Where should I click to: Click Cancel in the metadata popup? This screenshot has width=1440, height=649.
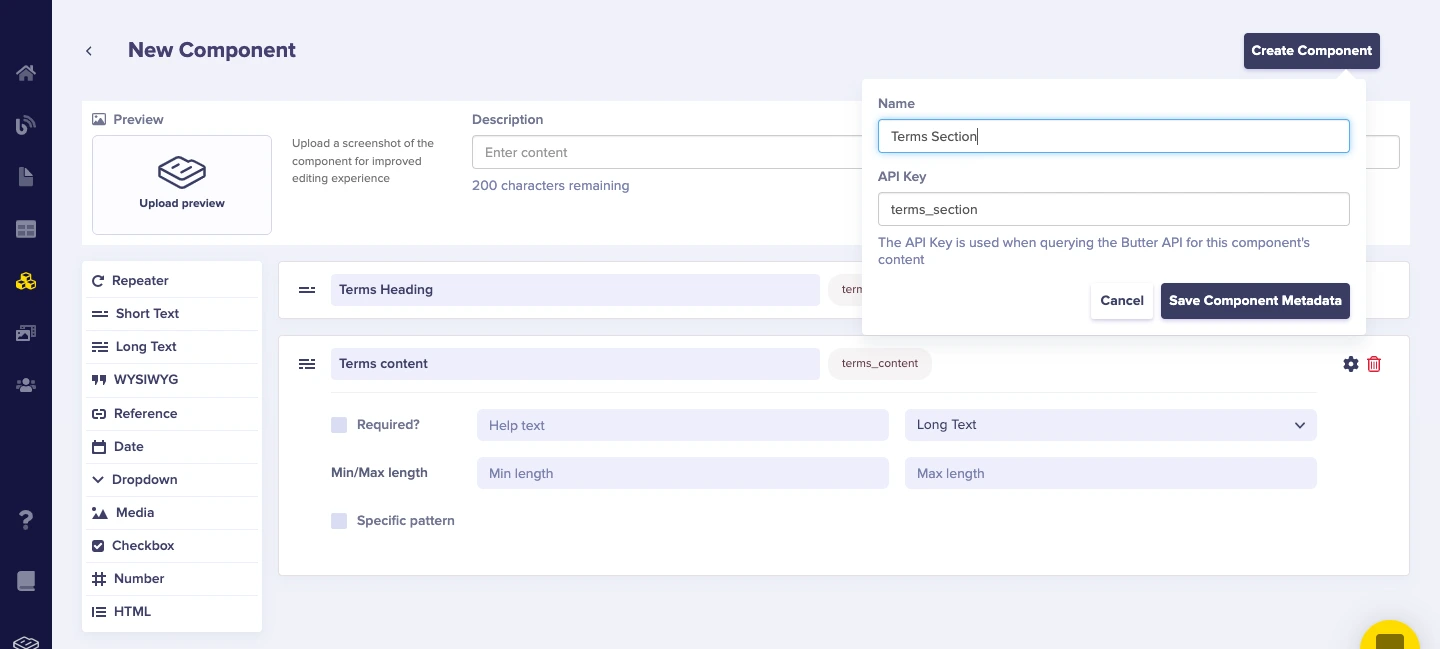pyautogui.click(x=1122, y=301)
